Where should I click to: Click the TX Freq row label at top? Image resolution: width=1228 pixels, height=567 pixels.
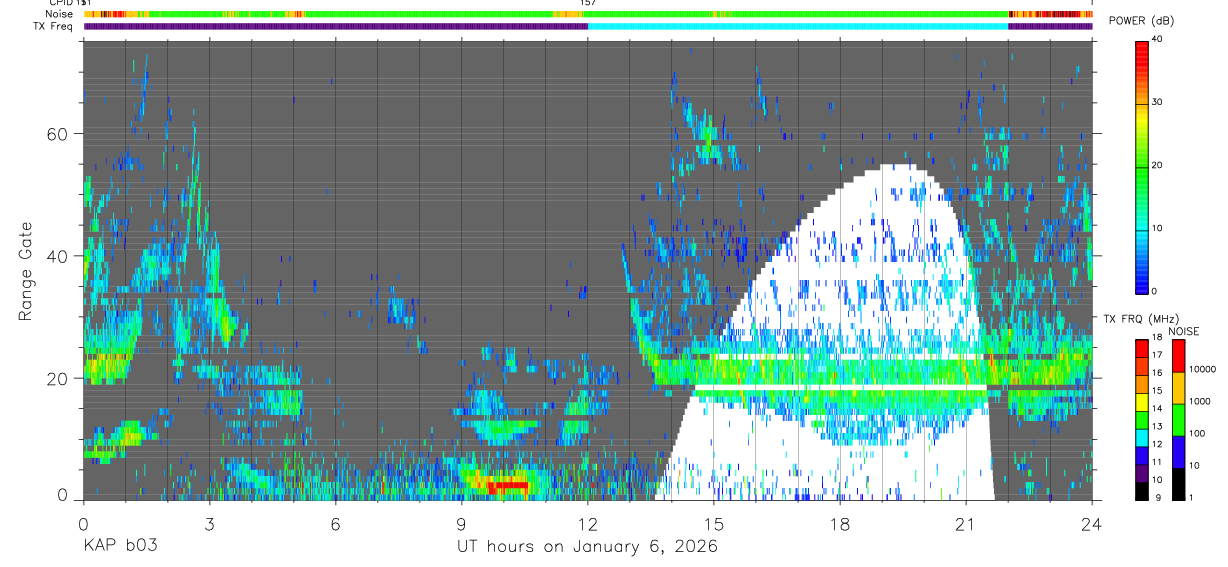pyautogui.click(x=53, y=26)
